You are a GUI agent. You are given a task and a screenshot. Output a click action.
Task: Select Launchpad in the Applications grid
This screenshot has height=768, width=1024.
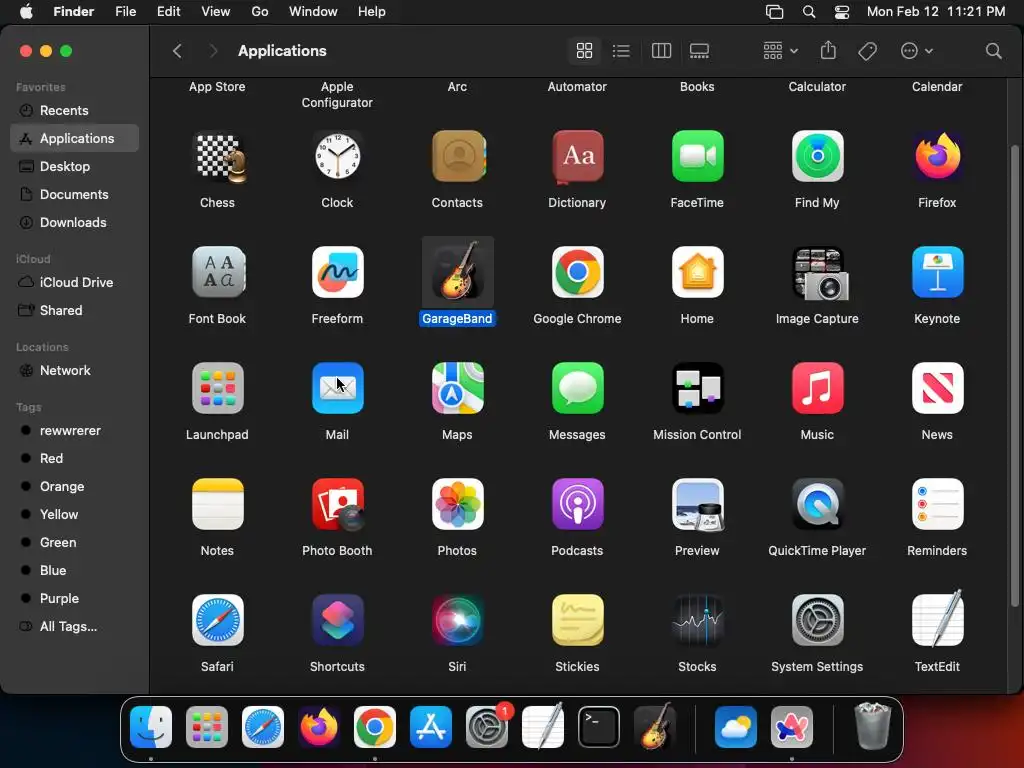point(217,389)
